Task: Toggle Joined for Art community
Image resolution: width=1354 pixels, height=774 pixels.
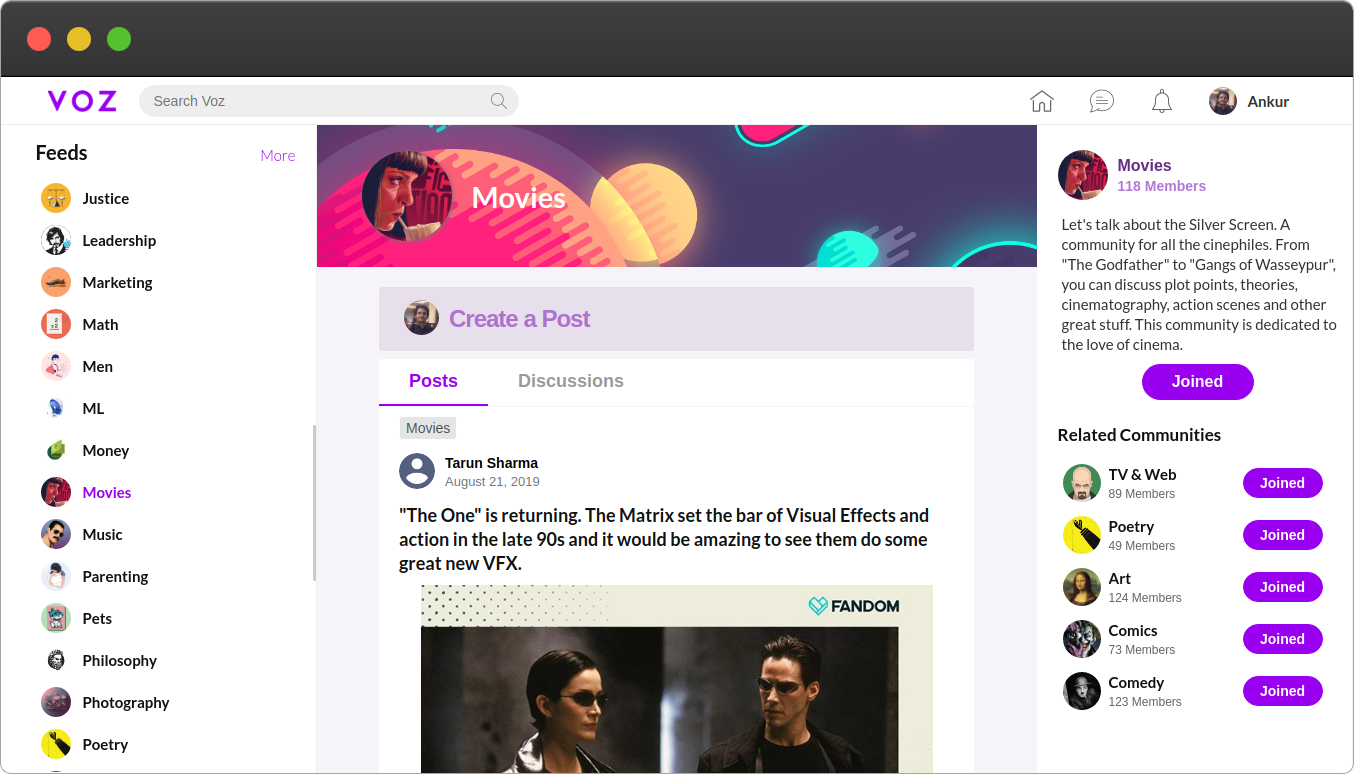Action: pos(1283,587)
